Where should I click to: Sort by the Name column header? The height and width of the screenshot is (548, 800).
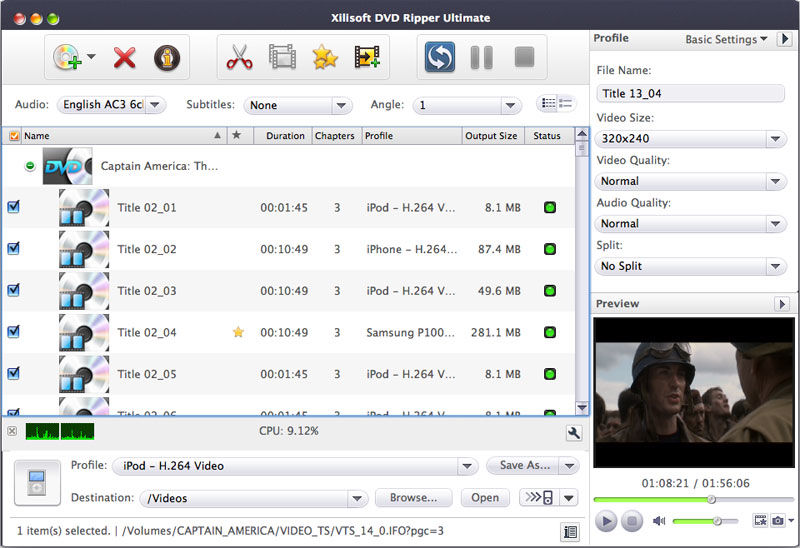[123, 136]
